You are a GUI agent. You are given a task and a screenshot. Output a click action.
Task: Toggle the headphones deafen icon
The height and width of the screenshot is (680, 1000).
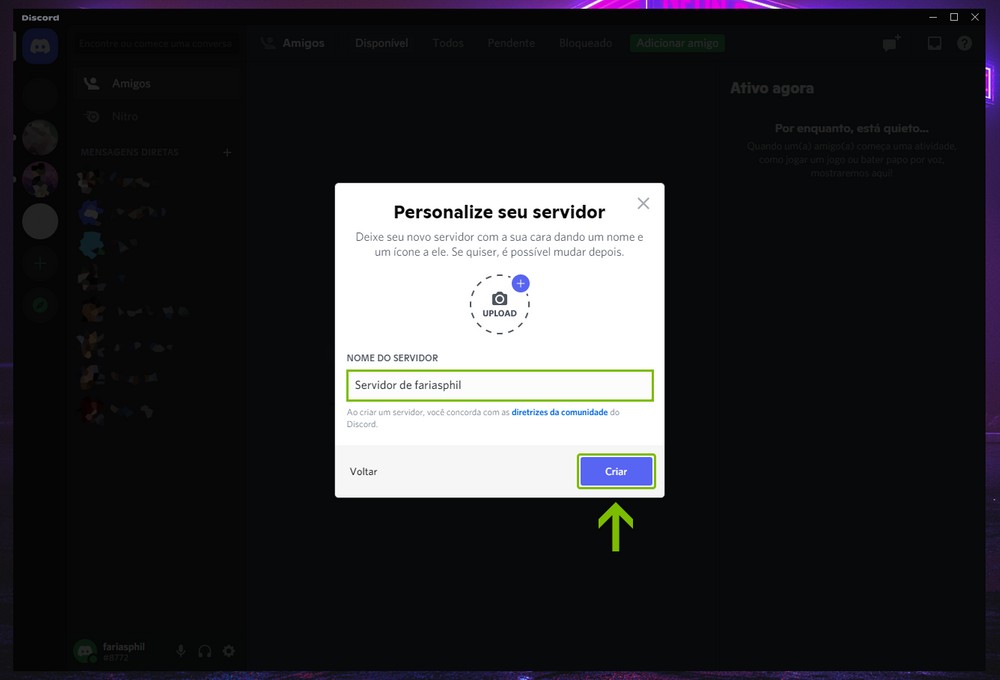[205, 651]
